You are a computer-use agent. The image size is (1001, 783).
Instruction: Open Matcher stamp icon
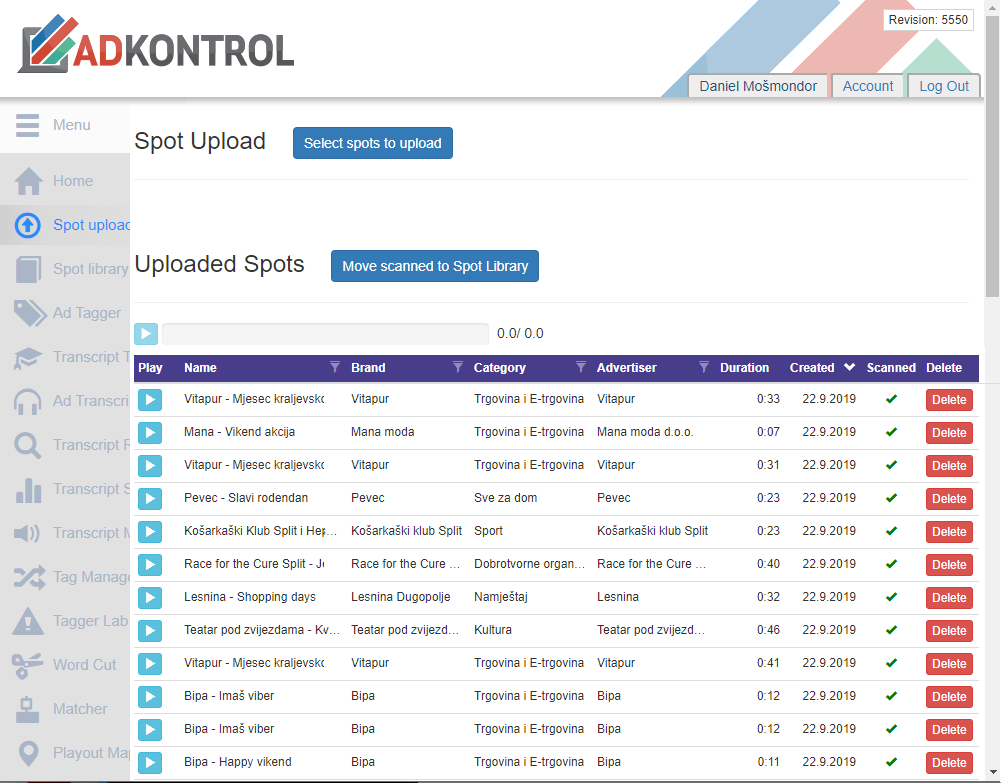(27, 709)
